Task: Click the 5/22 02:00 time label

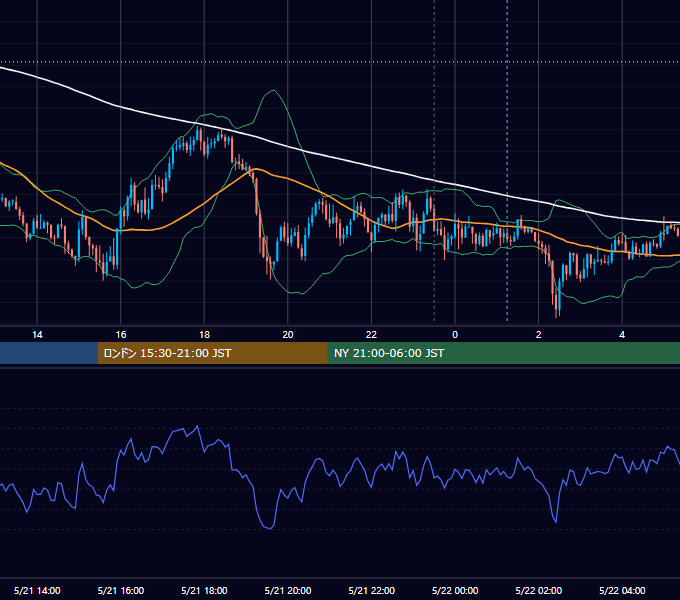Action: [539, 590]
